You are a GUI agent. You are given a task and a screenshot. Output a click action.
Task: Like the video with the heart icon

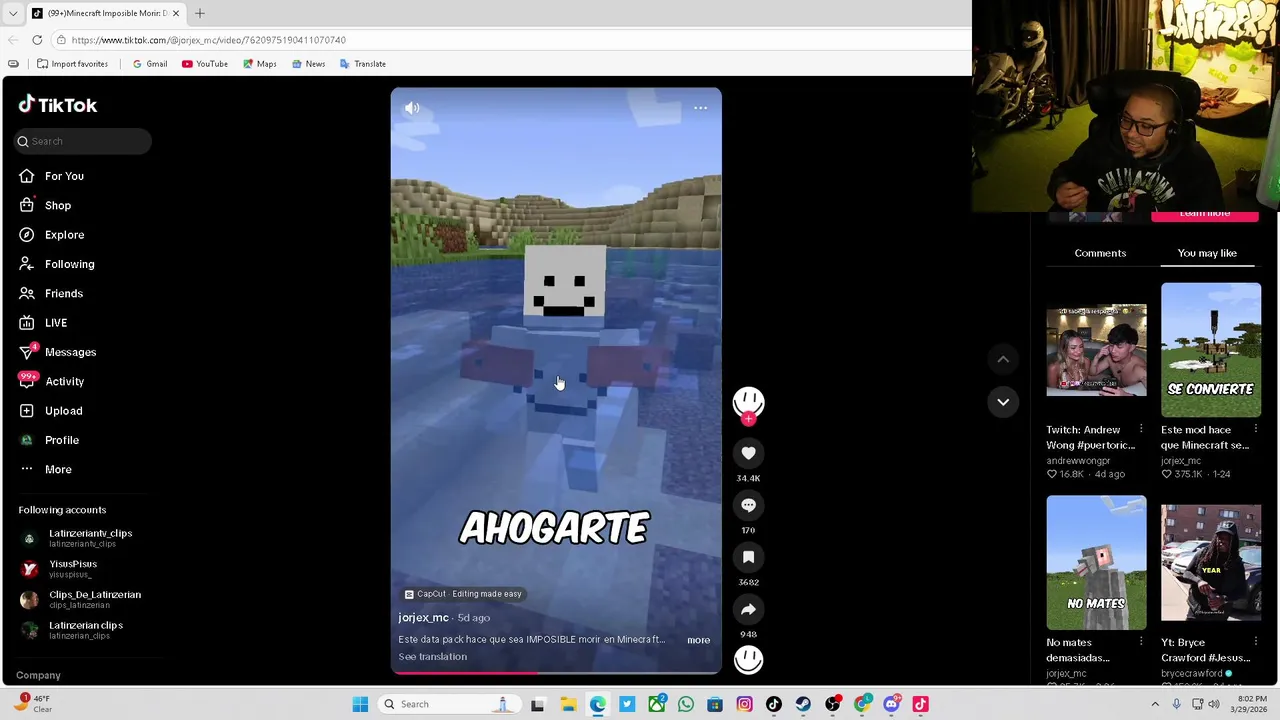pyautogui.click(x=748, y=453)
